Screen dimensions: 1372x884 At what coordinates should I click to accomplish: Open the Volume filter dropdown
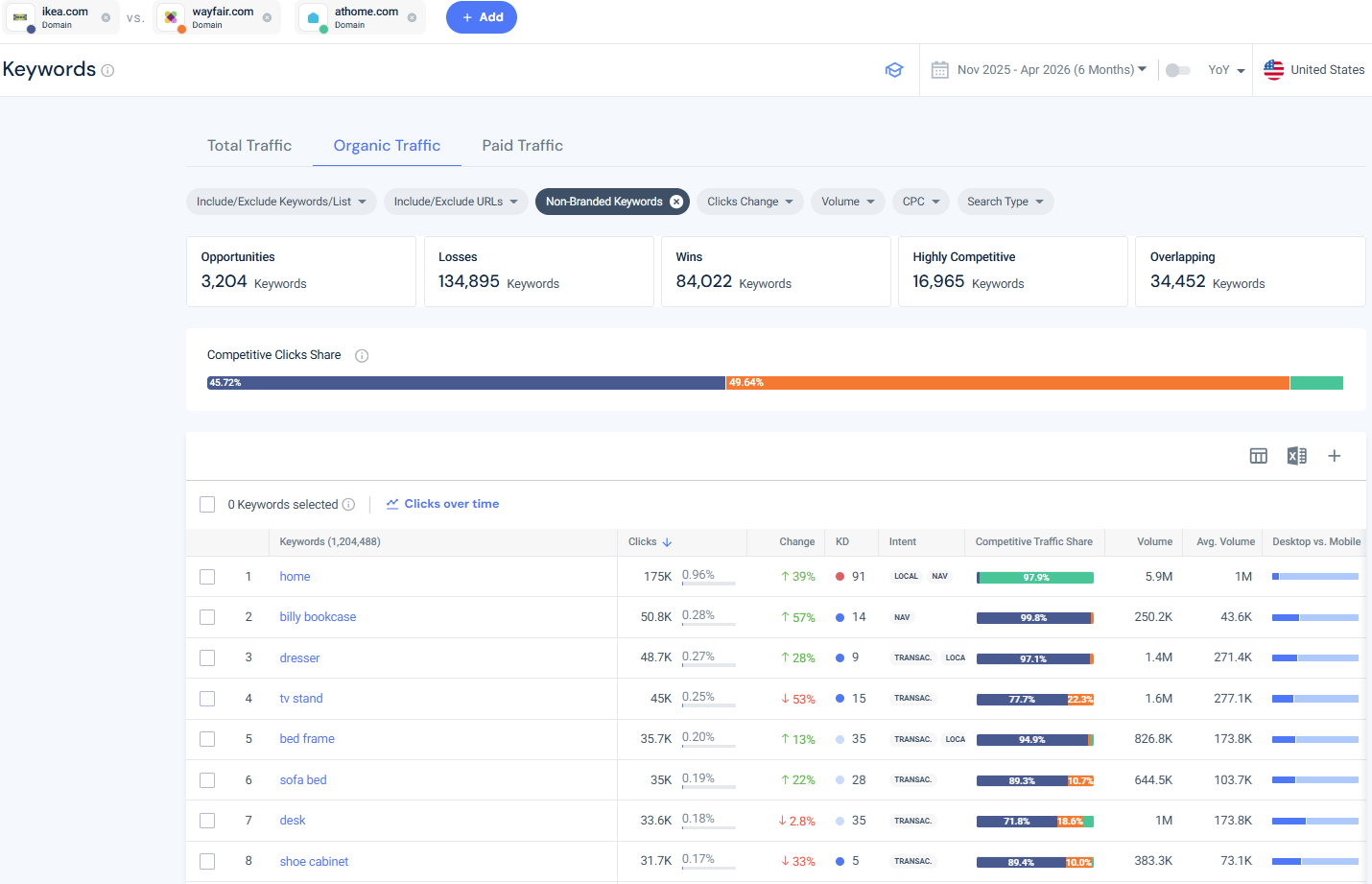point(848,202)
